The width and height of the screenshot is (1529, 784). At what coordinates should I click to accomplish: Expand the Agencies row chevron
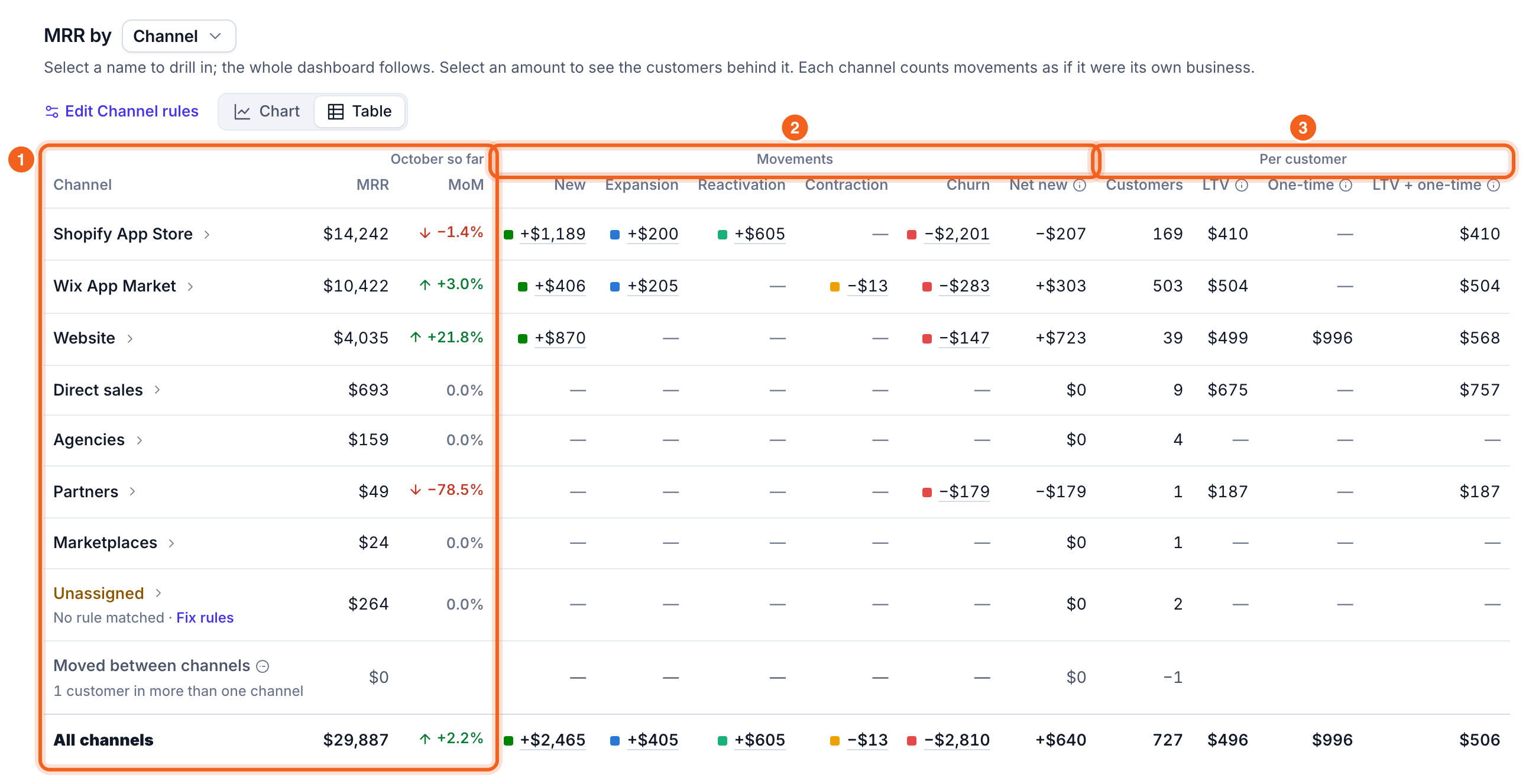point(139,440)
